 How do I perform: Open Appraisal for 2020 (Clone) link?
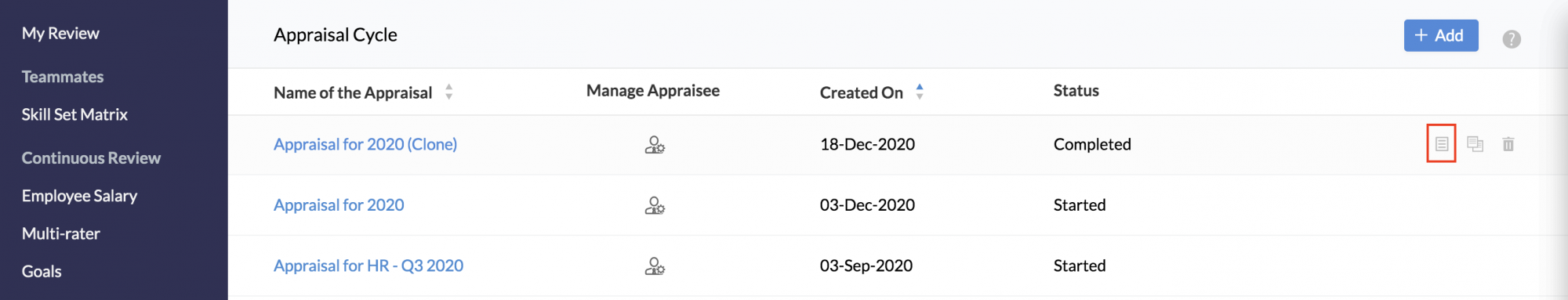365,144
